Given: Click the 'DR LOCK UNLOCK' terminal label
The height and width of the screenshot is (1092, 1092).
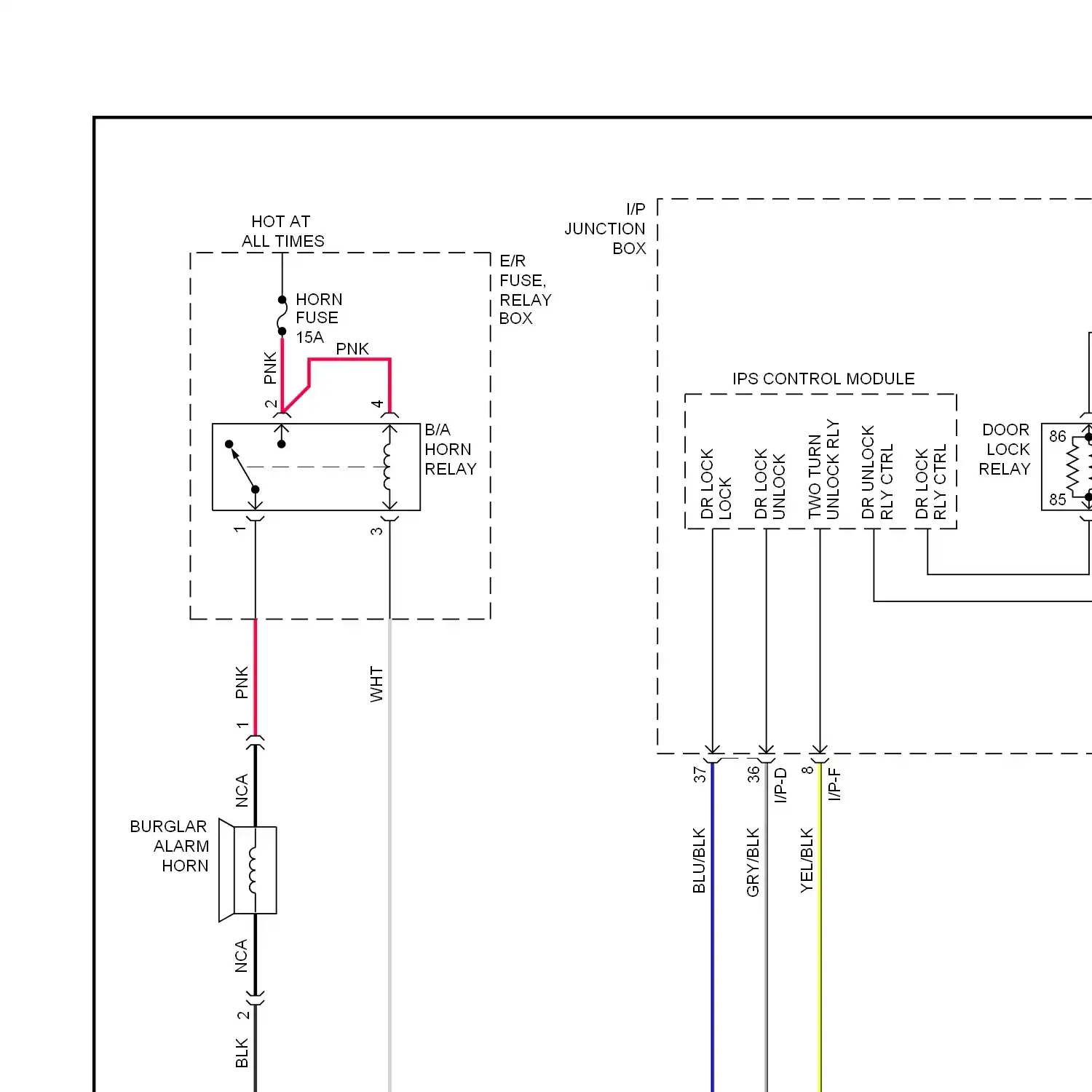Looking at the screenshot, I should (769, 483).
